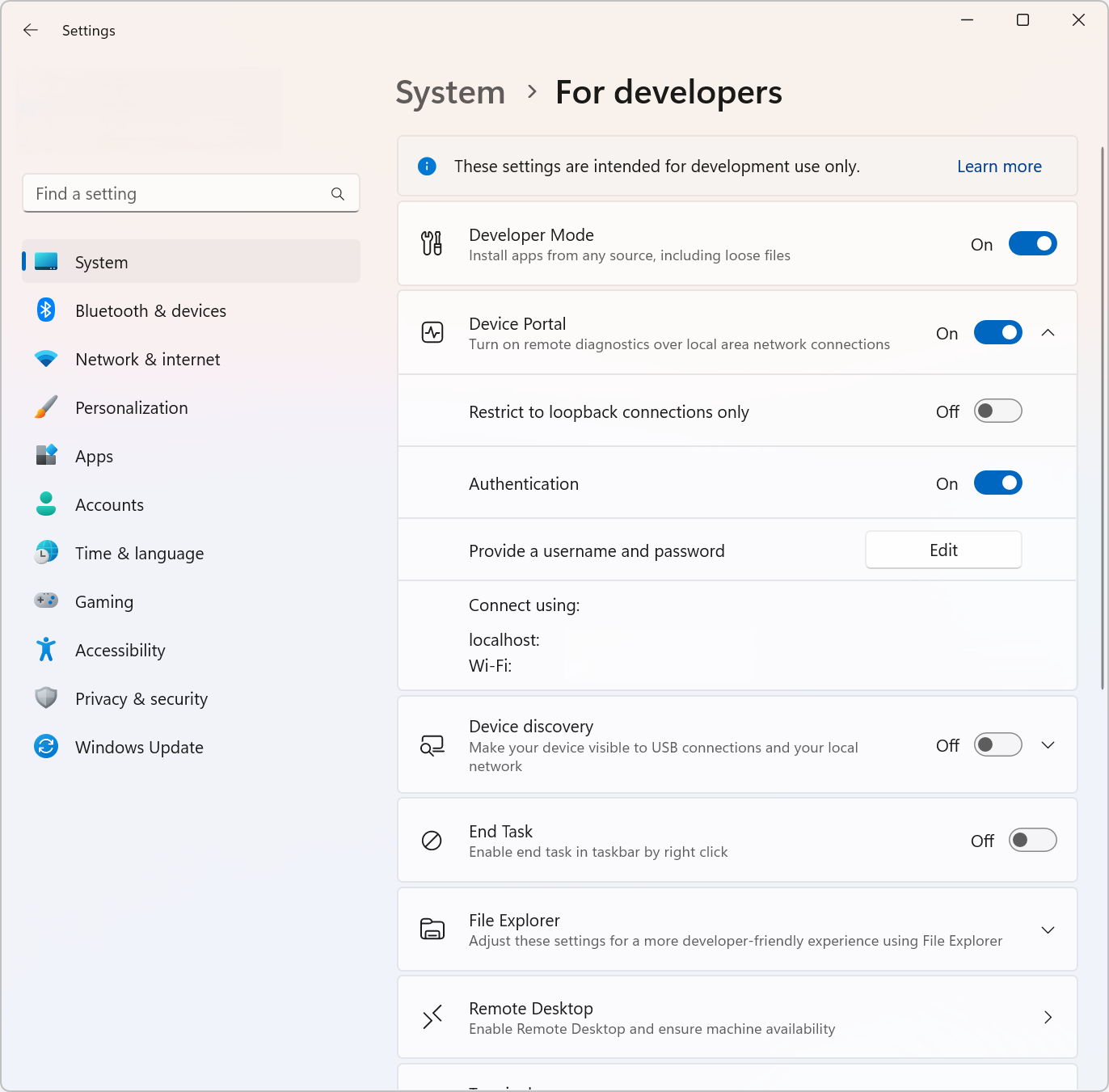This screenshot has width=1109, height=1092.
Task: Click the search magnifier in Find a setting
Action: (x=337, y=193)
